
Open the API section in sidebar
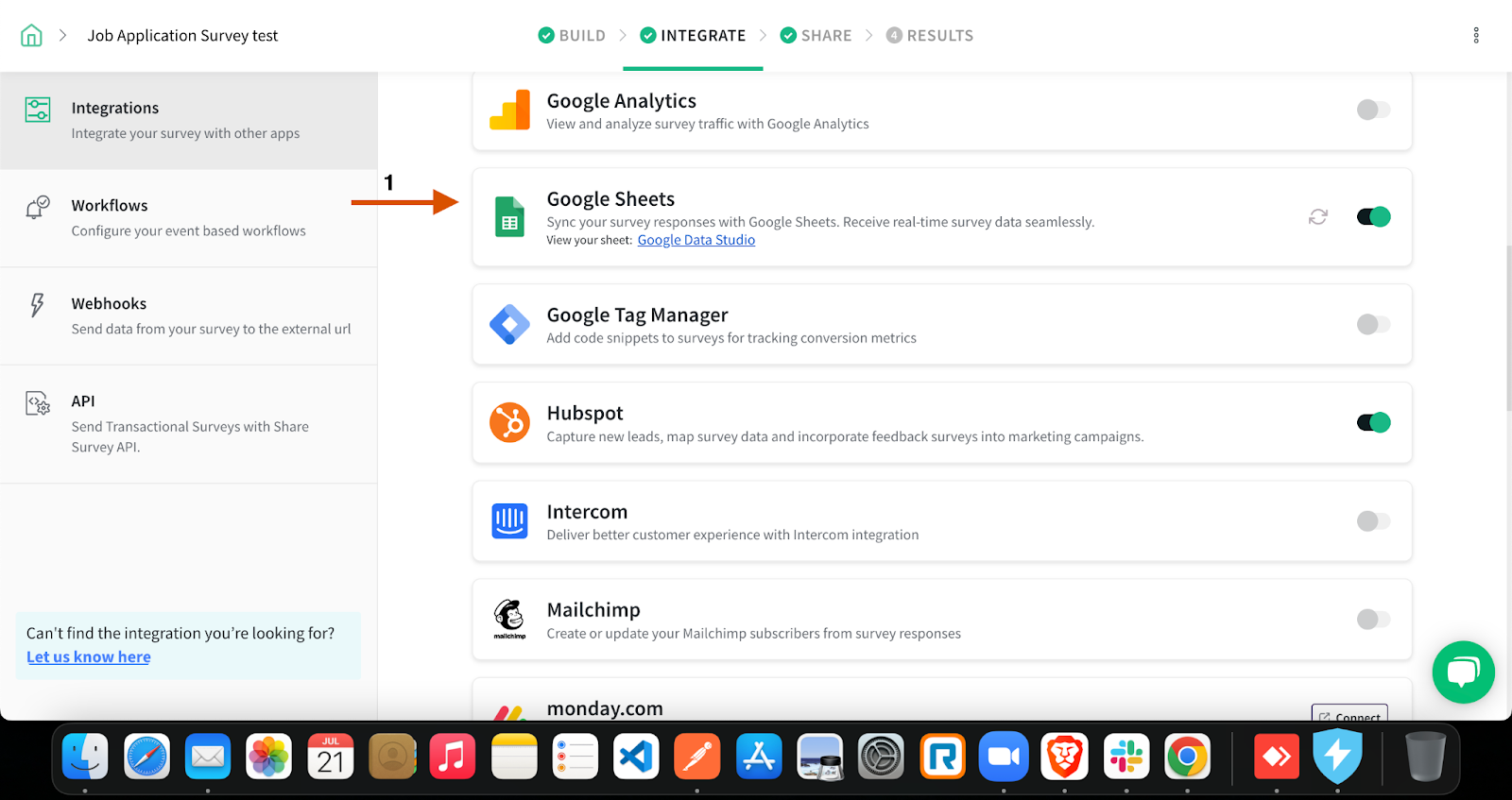pyautogui.click(x=189, y=424)
